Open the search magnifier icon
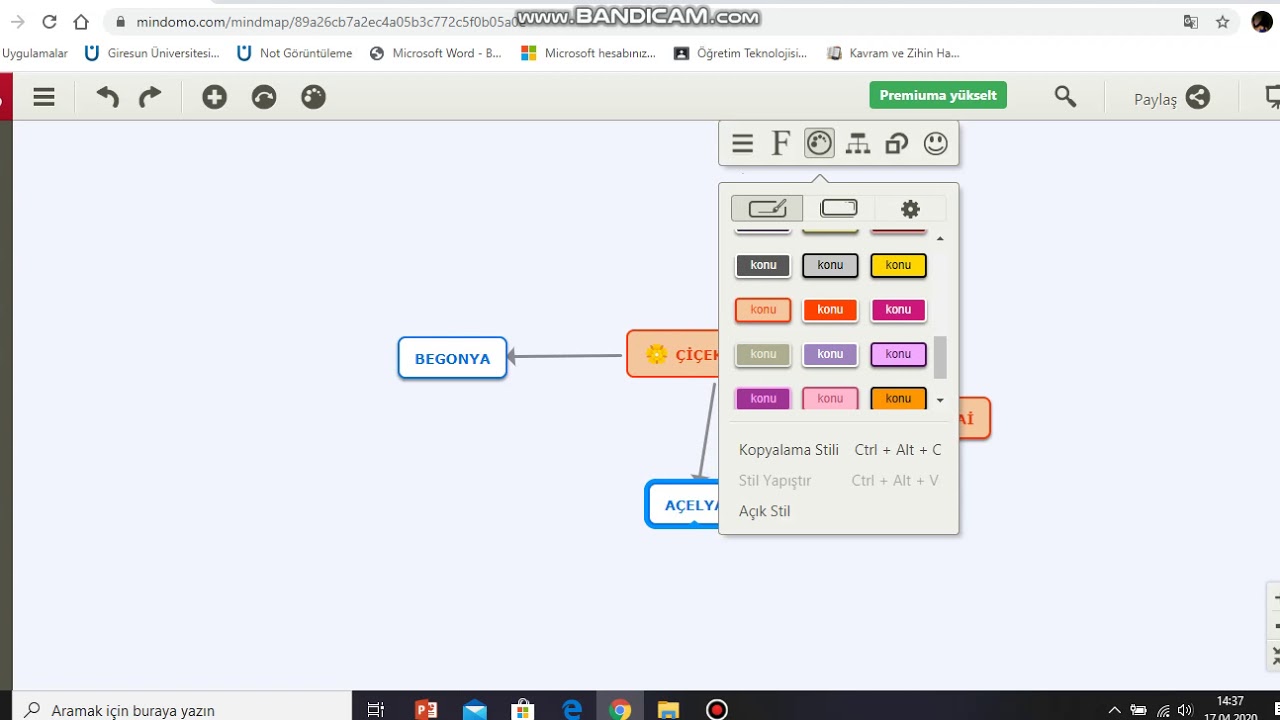The image size is (1280, 720). pos(1065,97)
